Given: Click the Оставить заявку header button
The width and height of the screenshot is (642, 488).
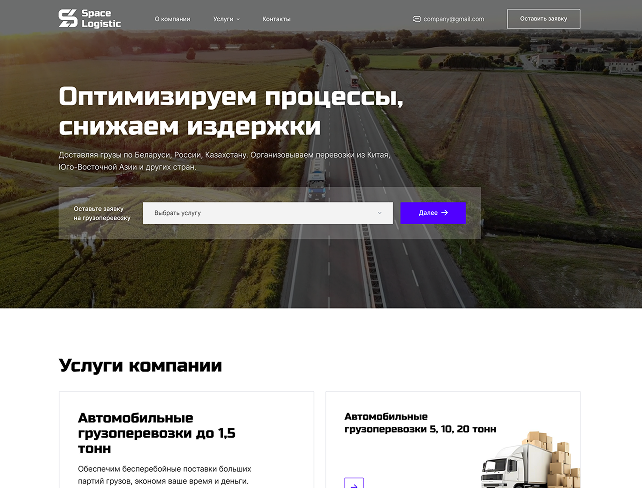Looking at the screenshot, I should [x=543, y=19].
